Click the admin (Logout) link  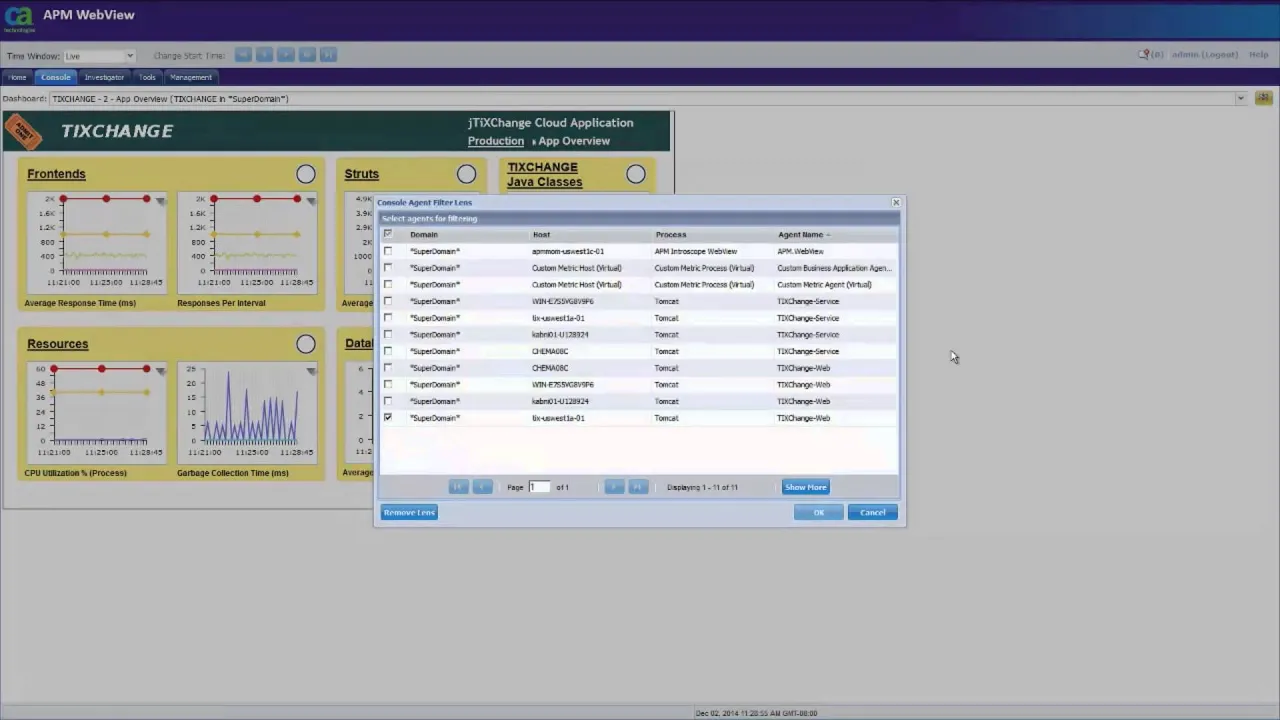[1204, 55]
